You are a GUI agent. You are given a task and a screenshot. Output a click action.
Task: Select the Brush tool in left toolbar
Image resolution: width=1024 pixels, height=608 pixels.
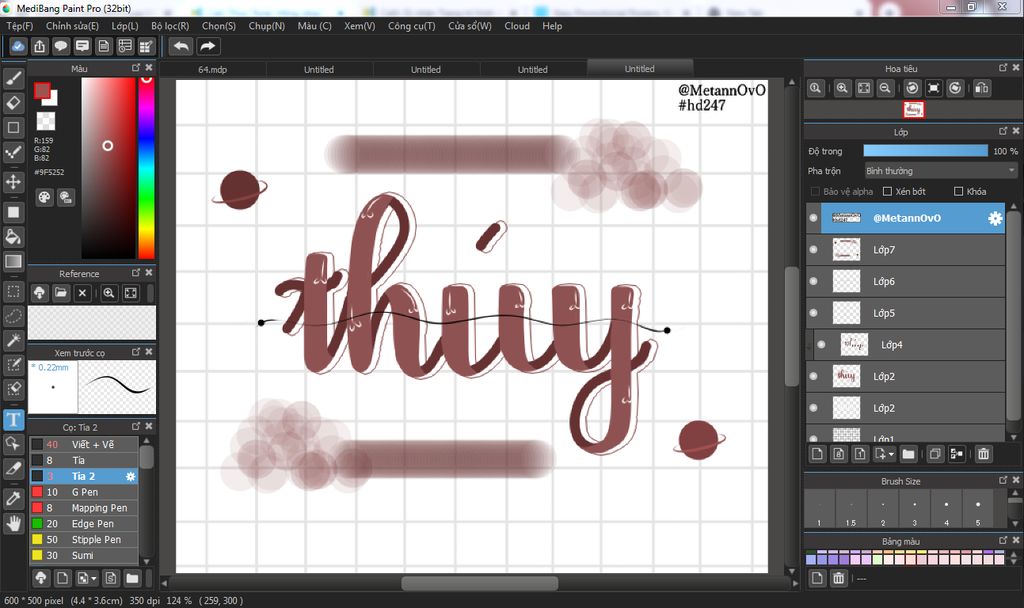pos(14,78)
